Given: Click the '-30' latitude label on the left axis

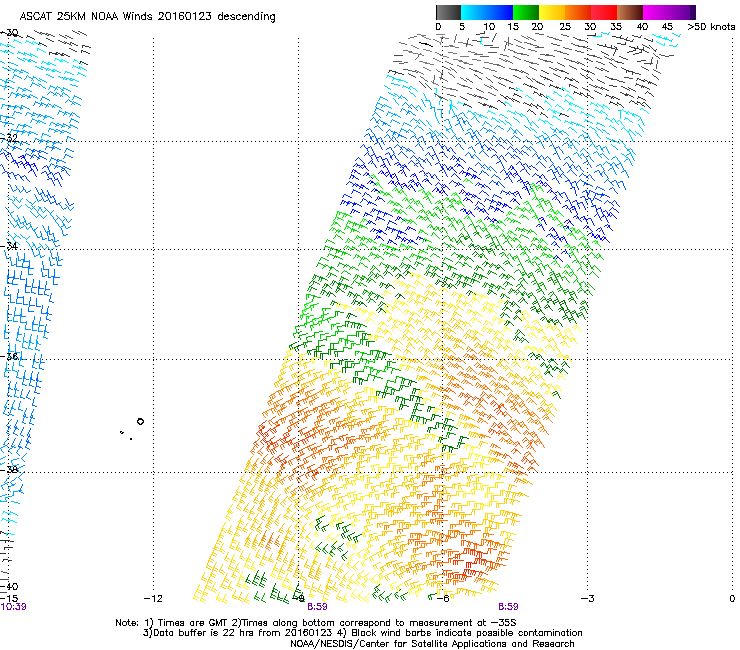Looking at the screenshot, I should tap(9, 33).
